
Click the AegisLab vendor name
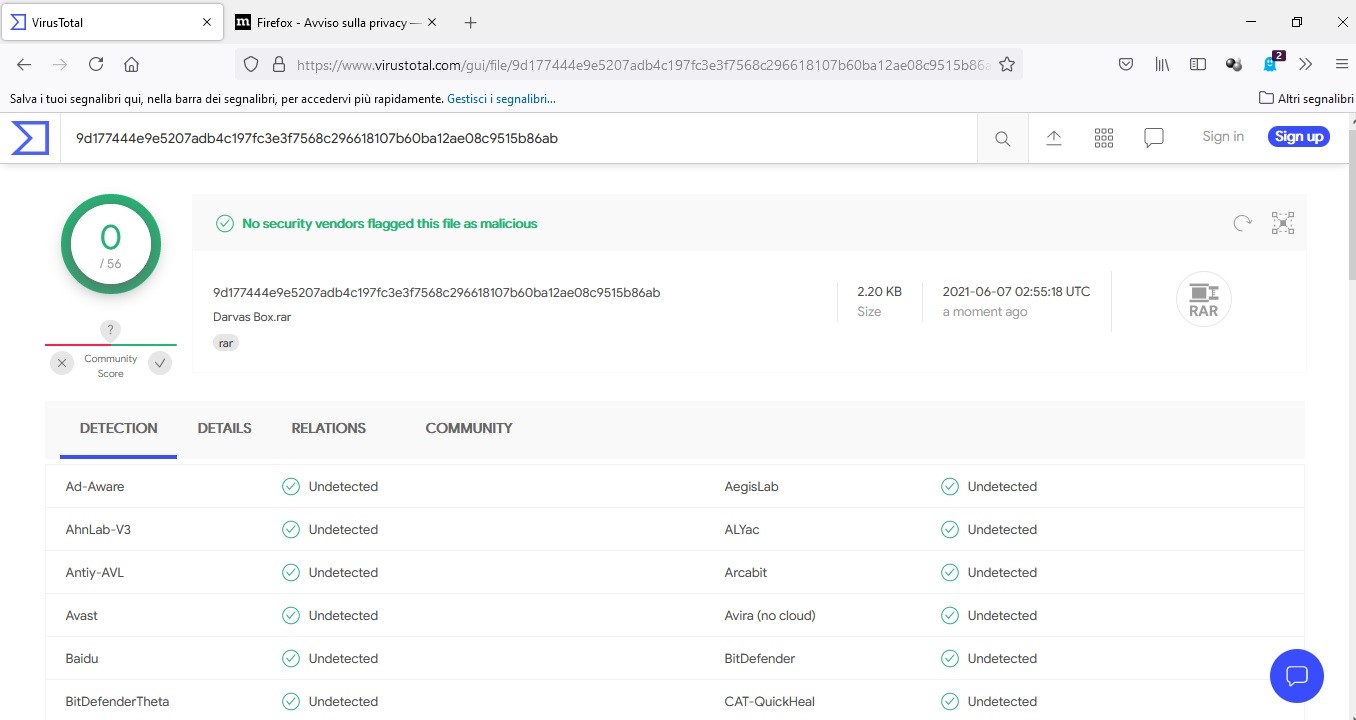(x=751, y=487)
